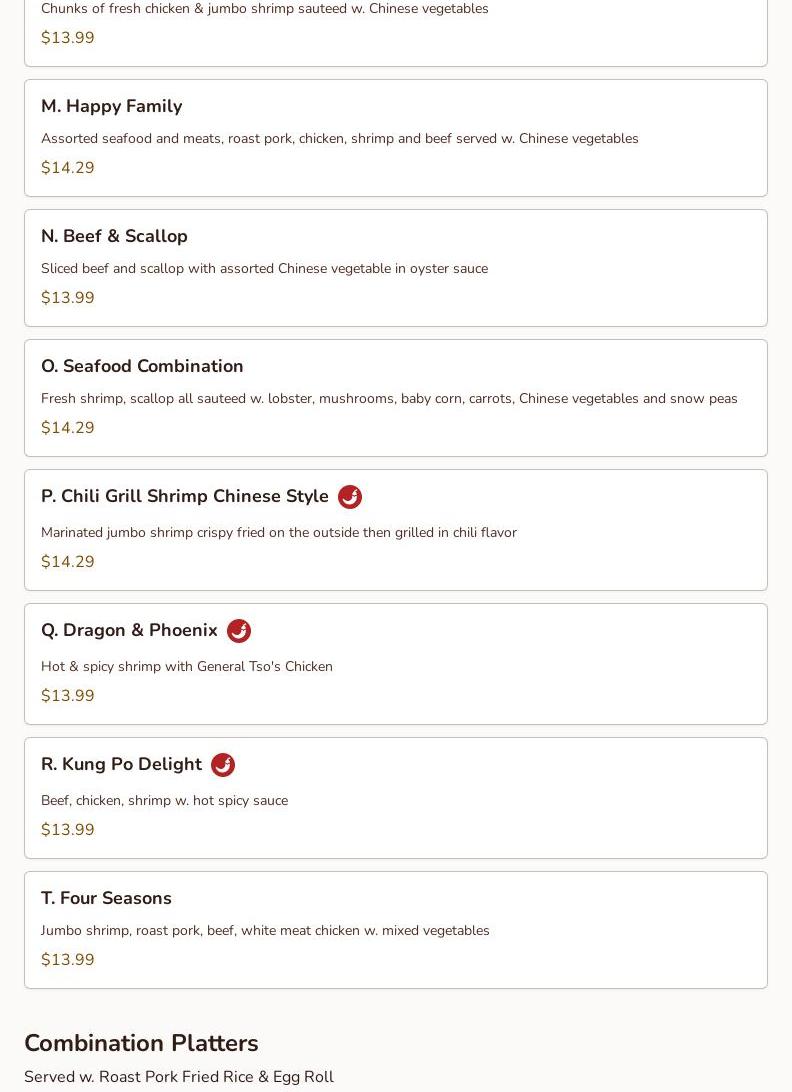Open the M. Happy Family menu item
Image resolution: width=792 pixels, height=1092 pixels.
pyautogui.click(x=396, y=138)
